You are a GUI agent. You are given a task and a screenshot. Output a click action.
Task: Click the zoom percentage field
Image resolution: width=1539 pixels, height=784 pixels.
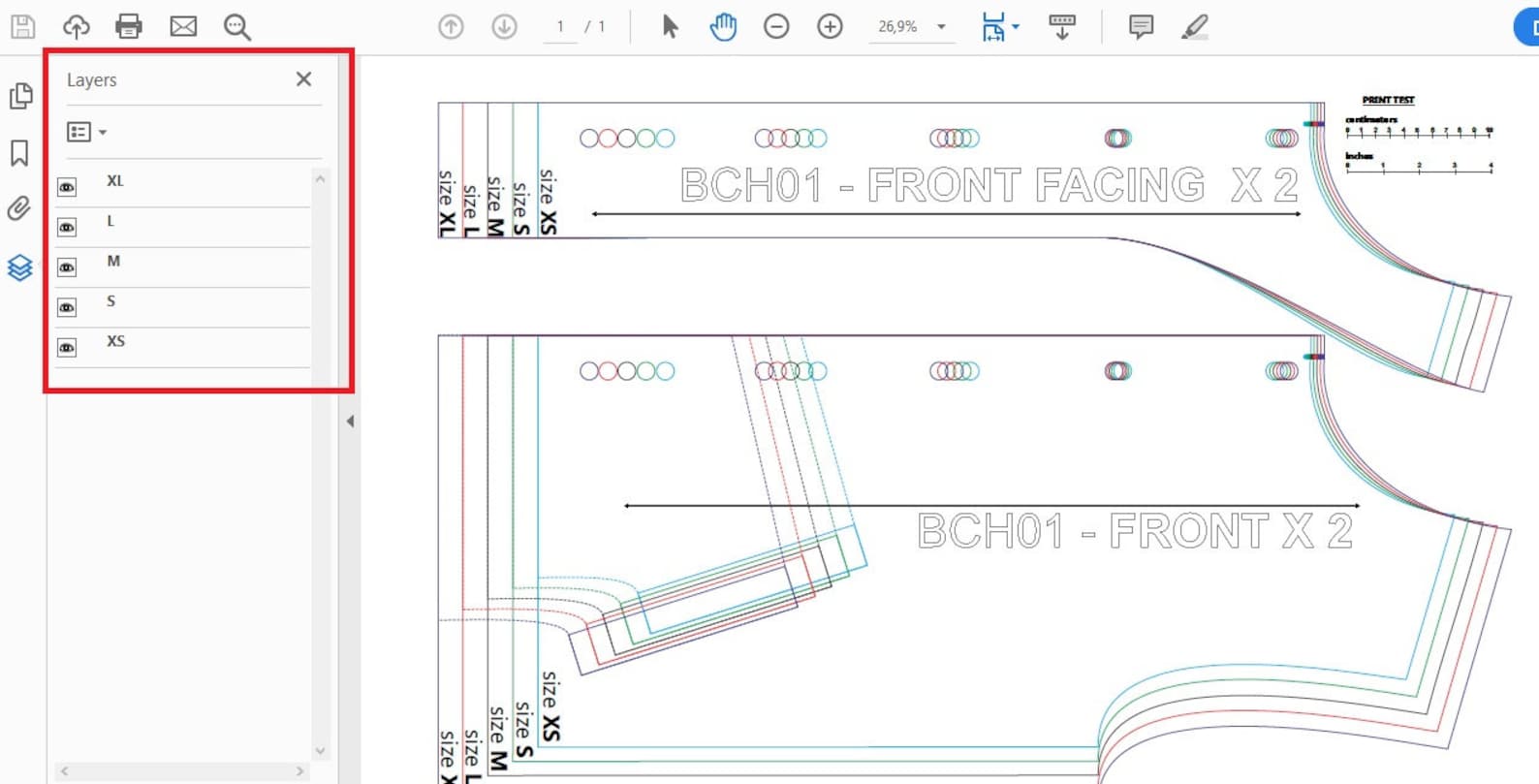(898, 27)
